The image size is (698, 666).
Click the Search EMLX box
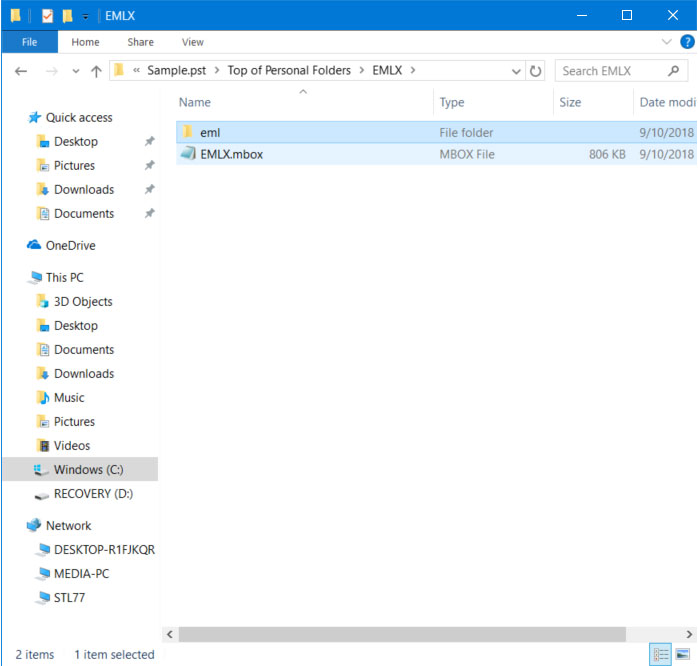[x=621, y=71]
